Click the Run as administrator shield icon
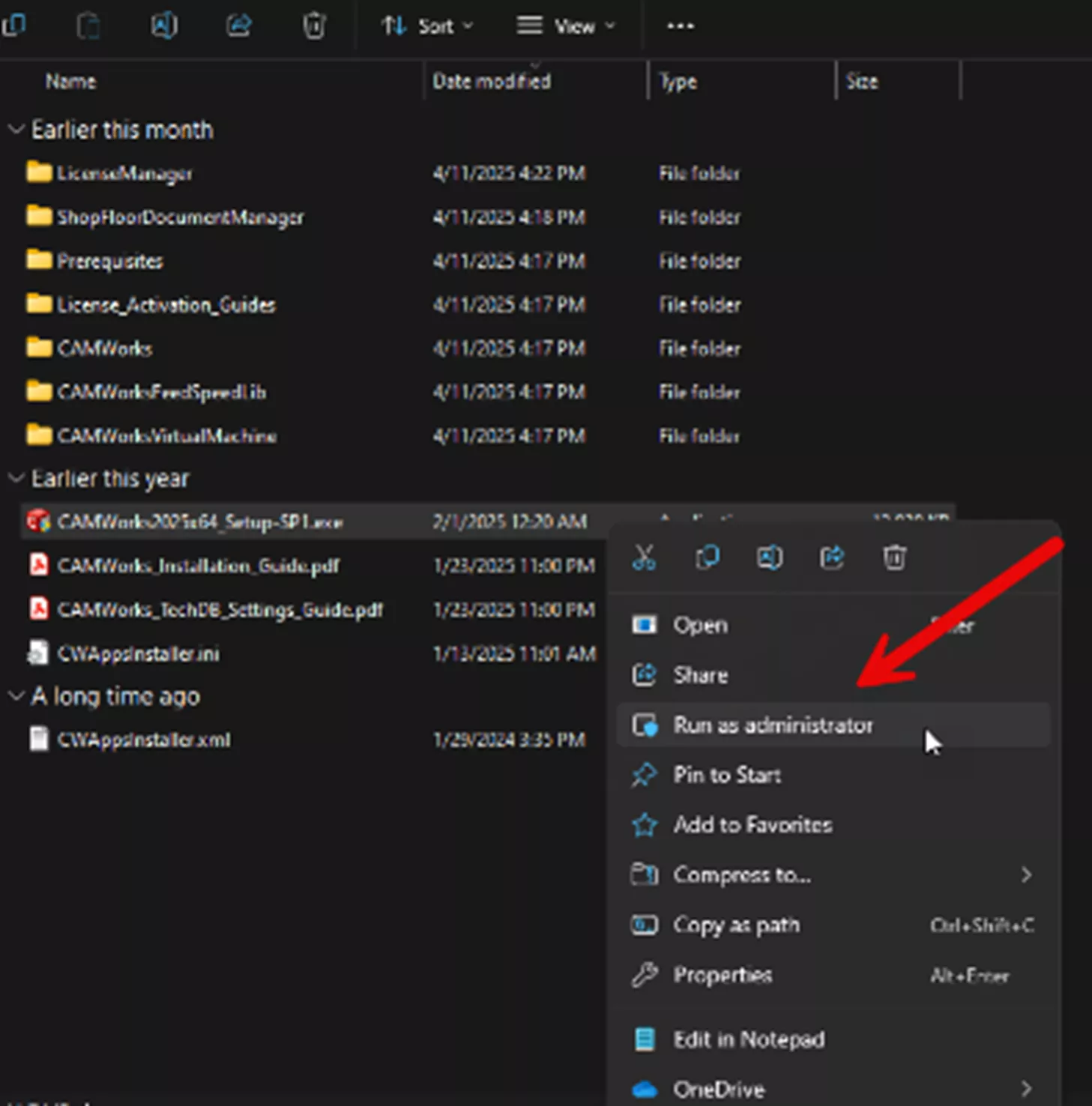Image resolution: width=1092 pixels, height=1106 pixels. tap(645, 725)
